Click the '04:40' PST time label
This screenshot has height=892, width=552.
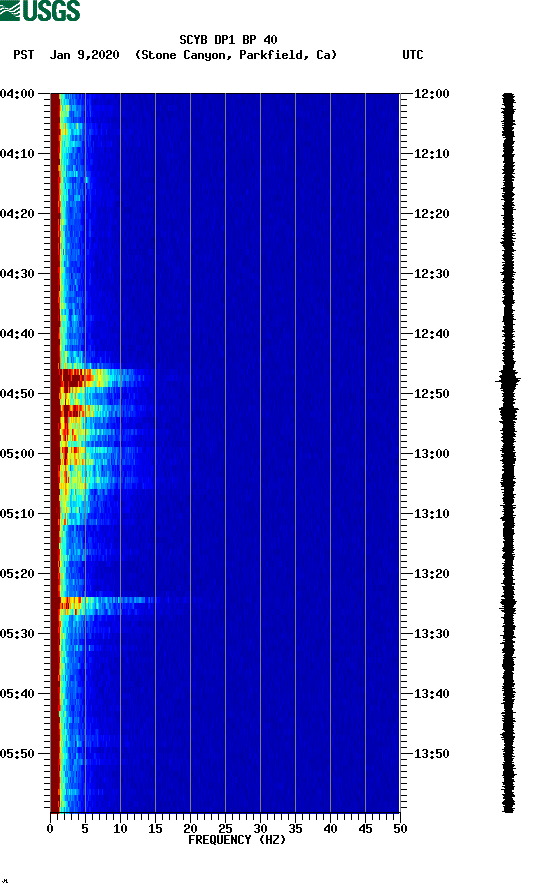(18, 333)
